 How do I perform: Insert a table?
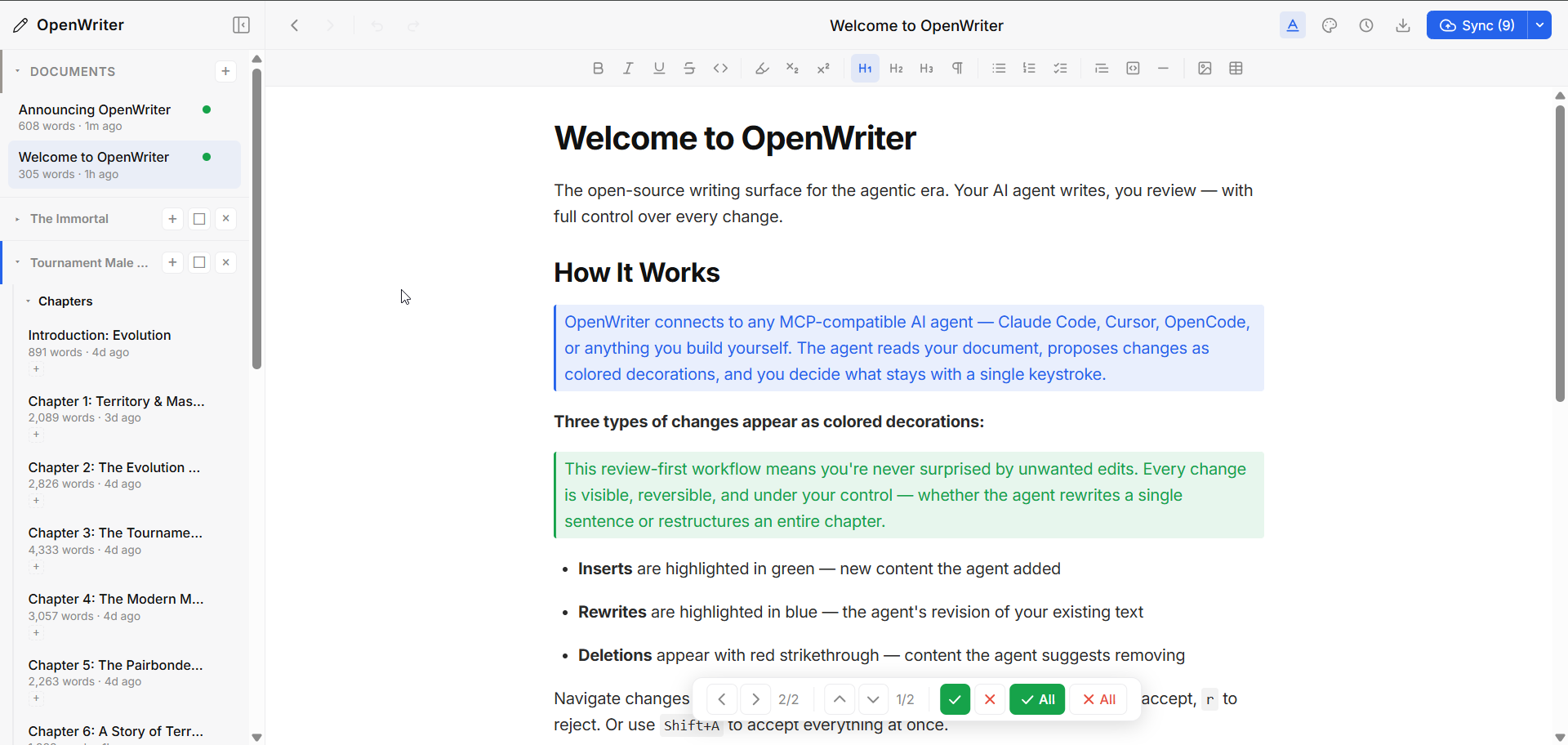1236,69
